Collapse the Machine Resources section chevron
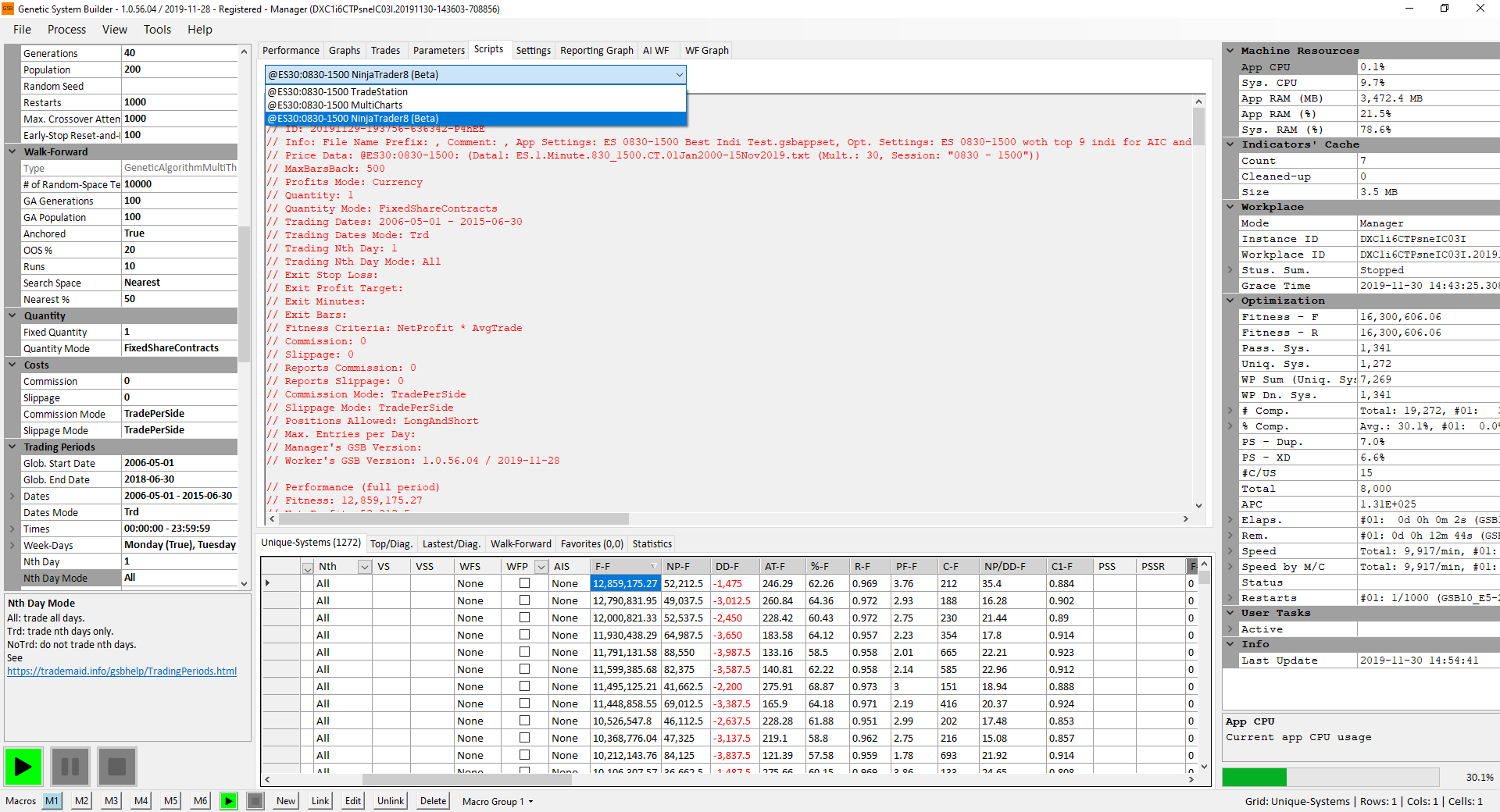 [x=1230, y=51]
